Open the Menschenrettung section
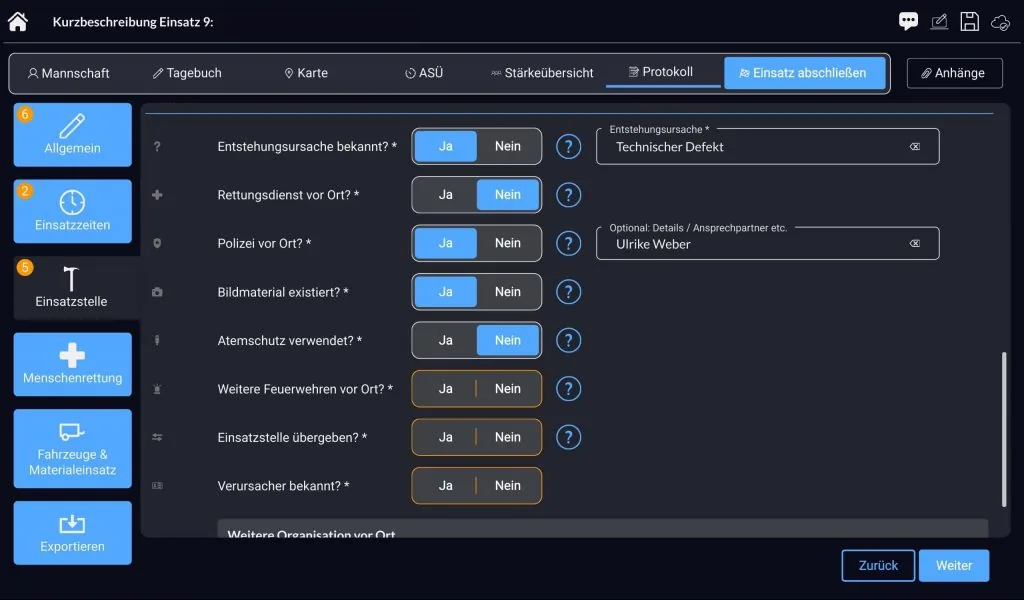The width and height of the screenshot is (1024, 600). pyautogui.click(x=72, y=364)
